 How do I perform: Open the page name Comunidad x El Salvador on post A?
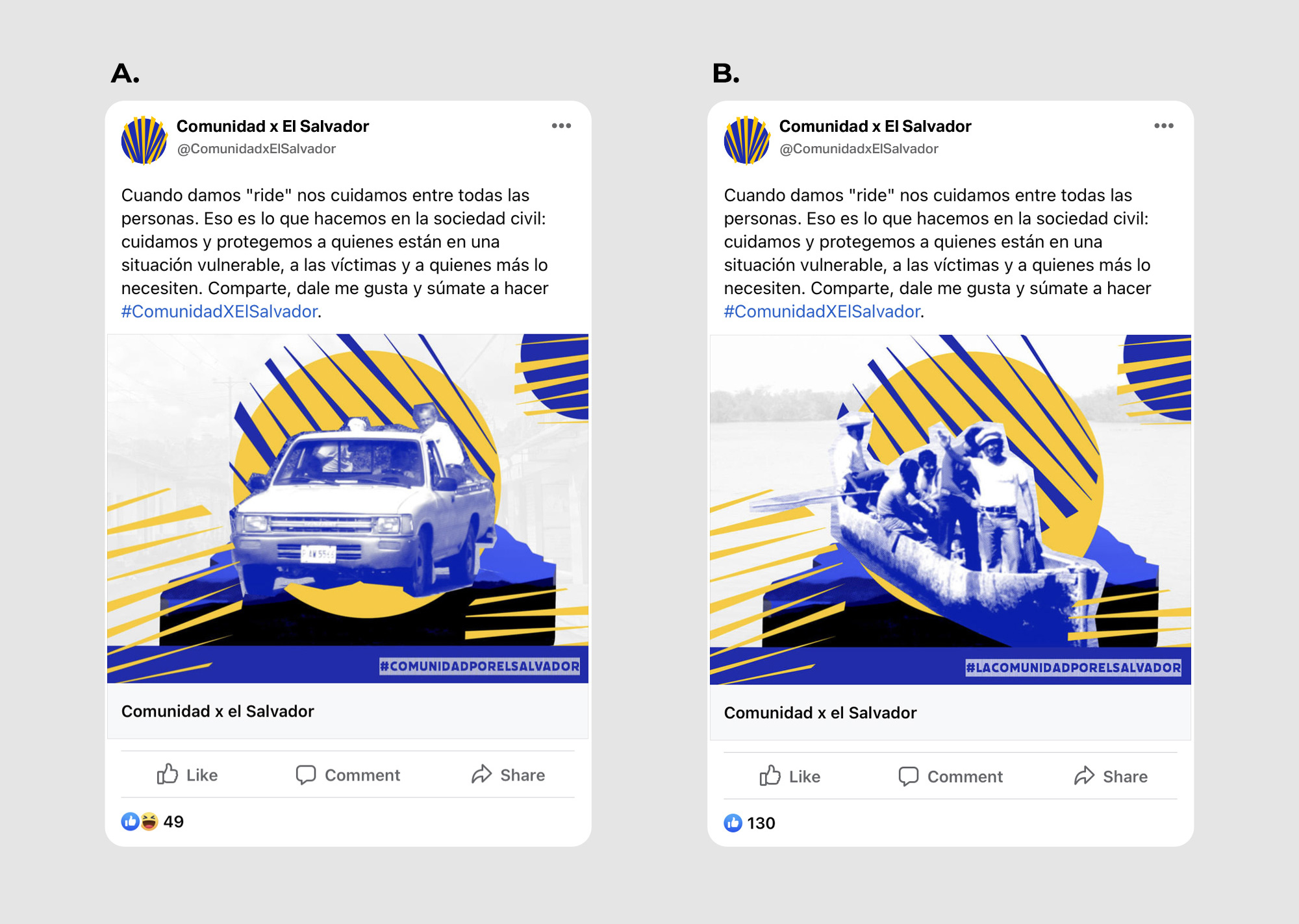(x=273, y=126)
